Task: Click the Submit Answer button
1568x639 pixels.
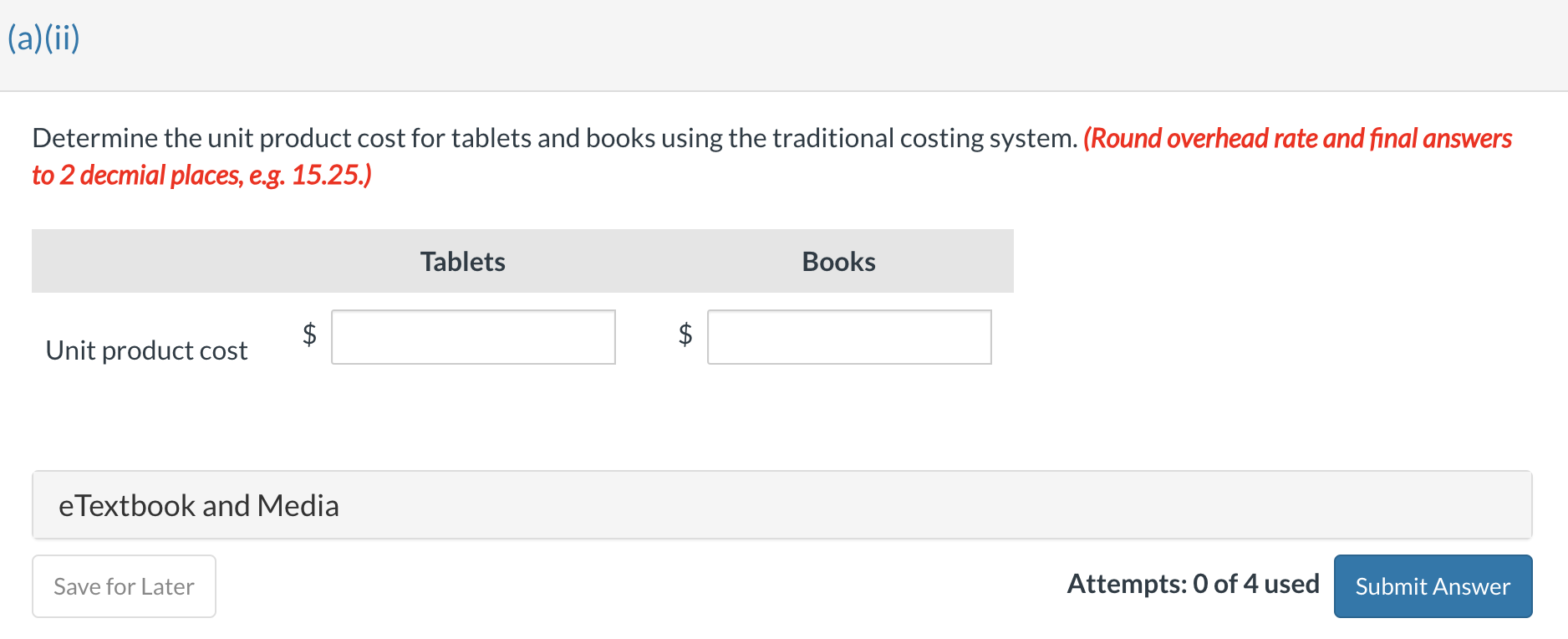Action: [1433, 586]
